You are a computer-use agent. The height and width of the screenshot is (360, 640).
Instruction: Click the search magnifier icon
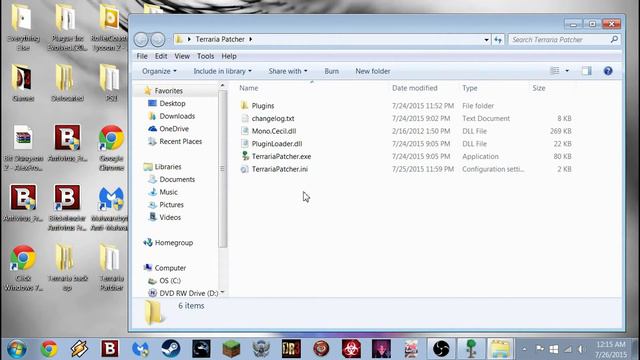tap(614, 39)
